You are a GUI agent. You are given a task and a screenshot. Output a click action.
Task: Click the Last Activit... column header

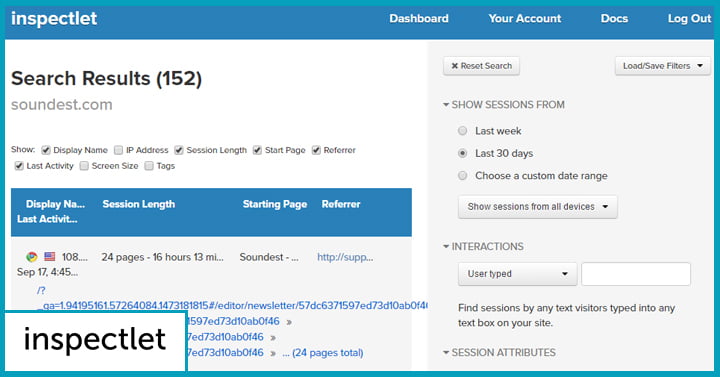47,219
